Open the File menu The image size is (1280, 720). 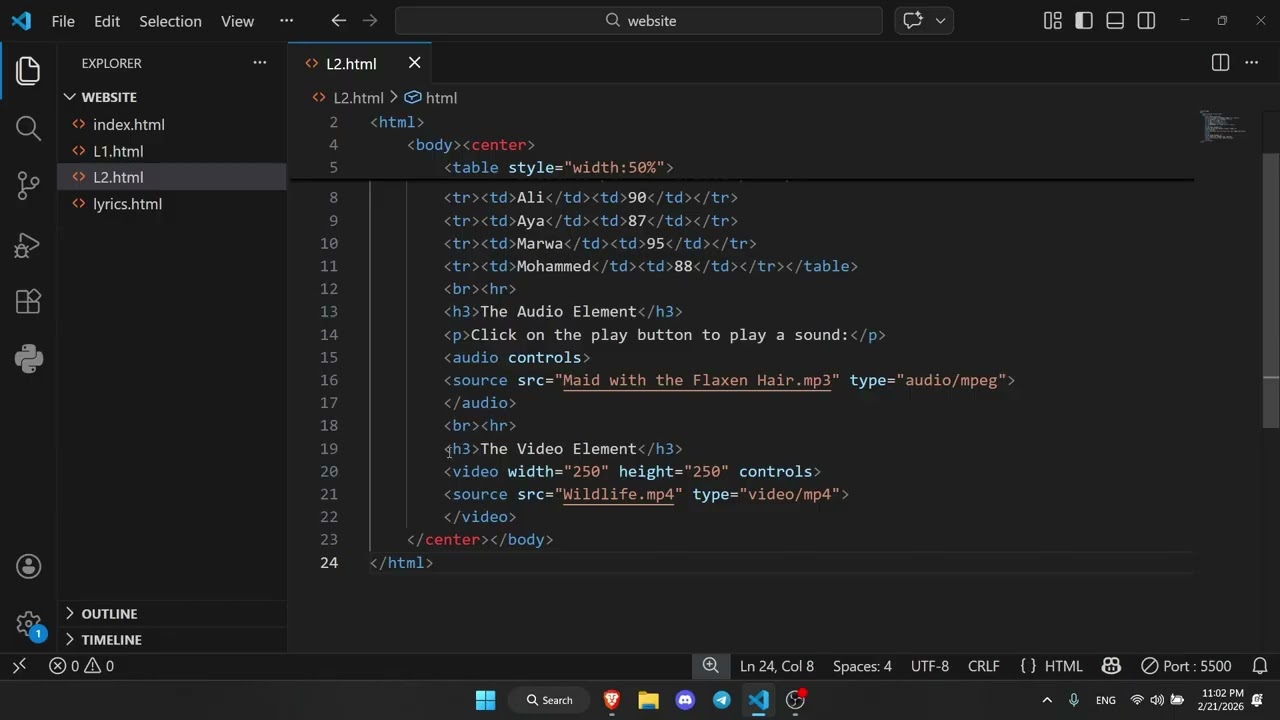pos(63,21)
